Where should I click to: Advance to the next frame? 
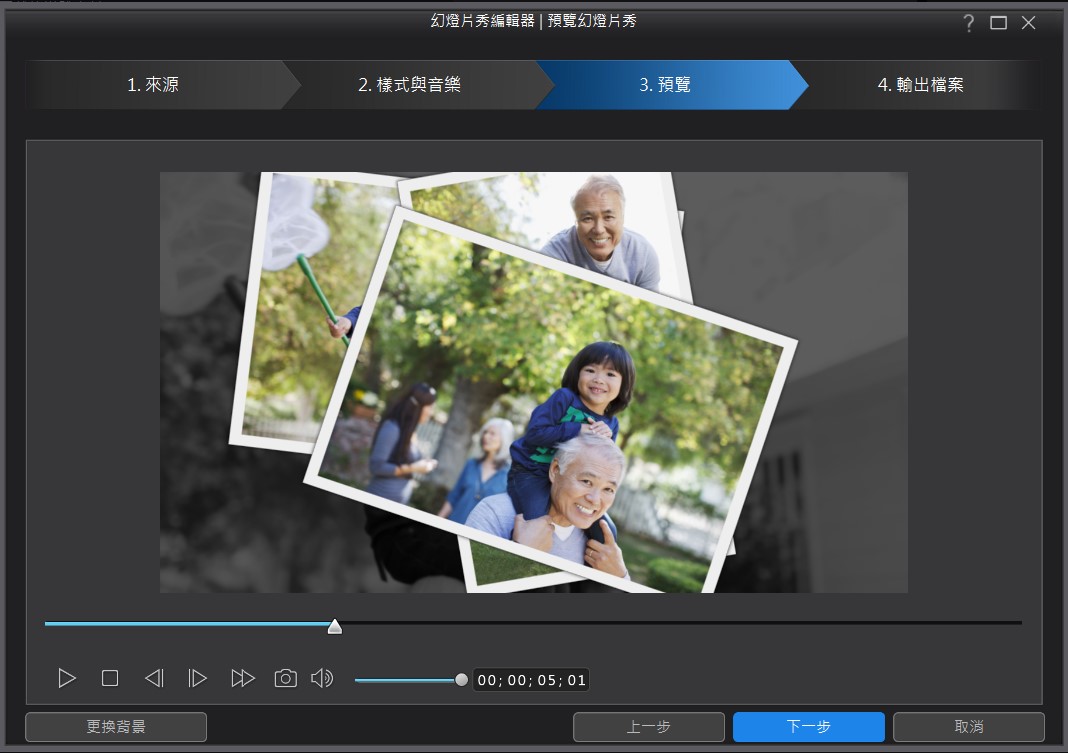click(198, 679)
